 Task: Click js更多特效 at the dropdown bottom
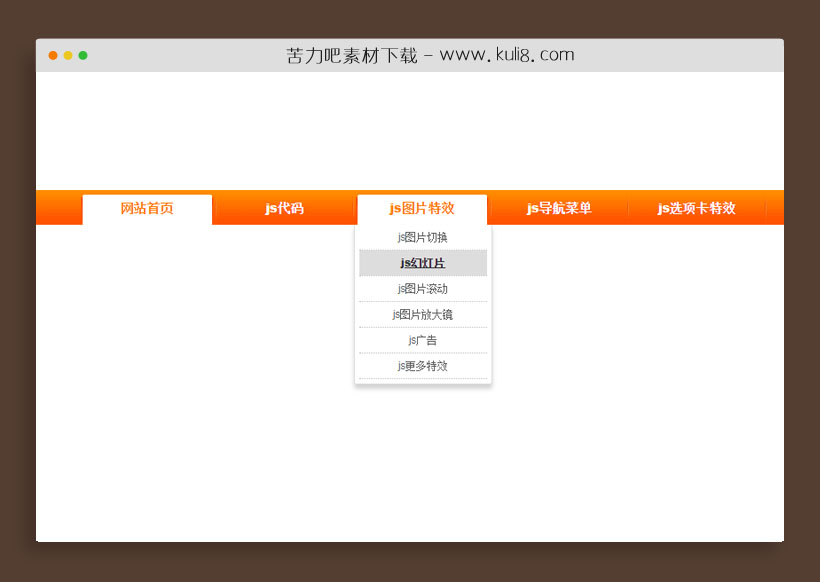click(x=422, y=365)
